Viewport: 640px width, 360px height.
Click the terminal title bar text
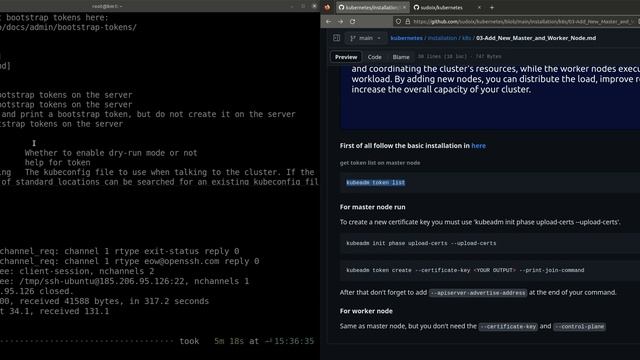pos(107,6)
